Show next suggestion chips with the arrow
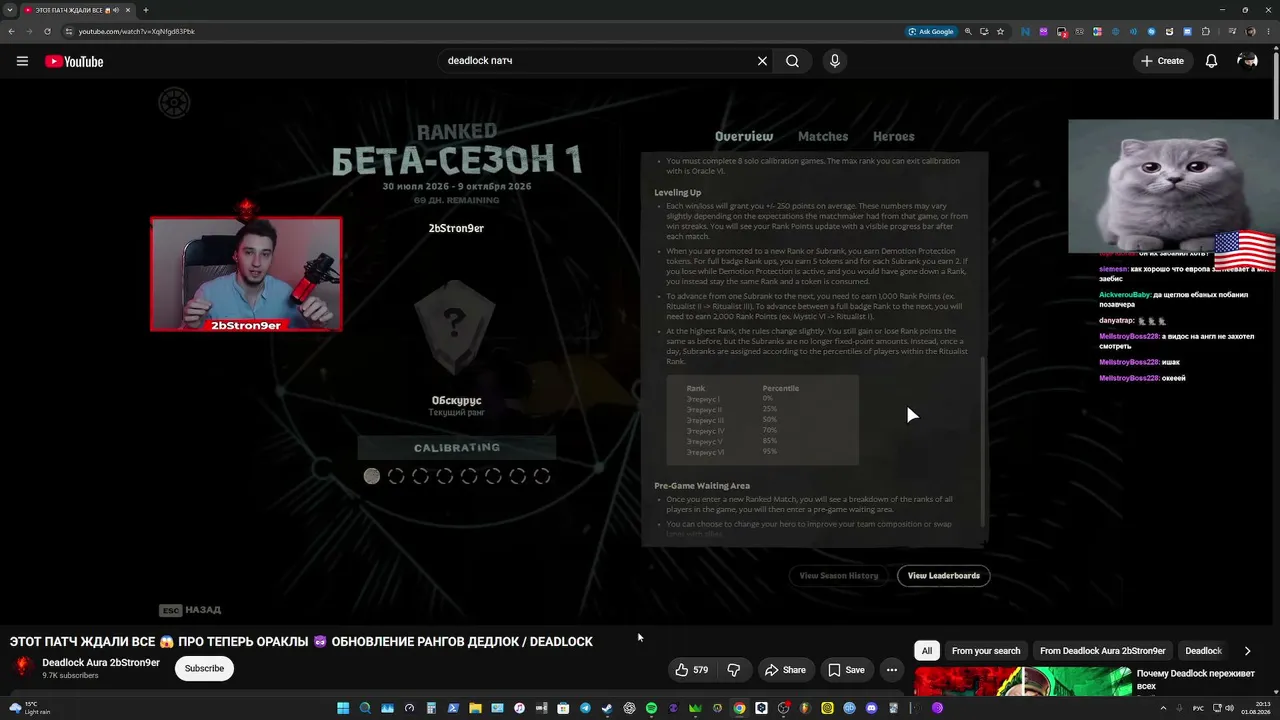The width and height of the screenshot is (1280, 720). pos(1247,651)
